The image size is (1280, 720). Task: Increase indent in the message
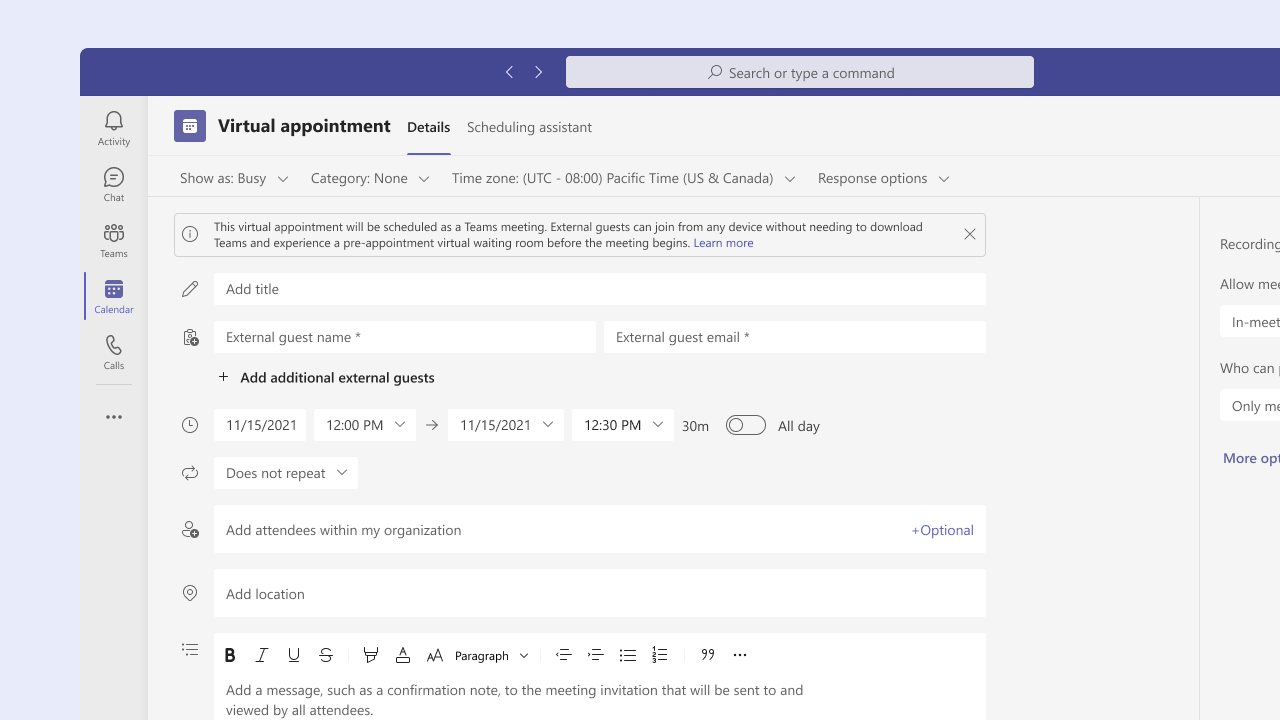coord(596,655)
